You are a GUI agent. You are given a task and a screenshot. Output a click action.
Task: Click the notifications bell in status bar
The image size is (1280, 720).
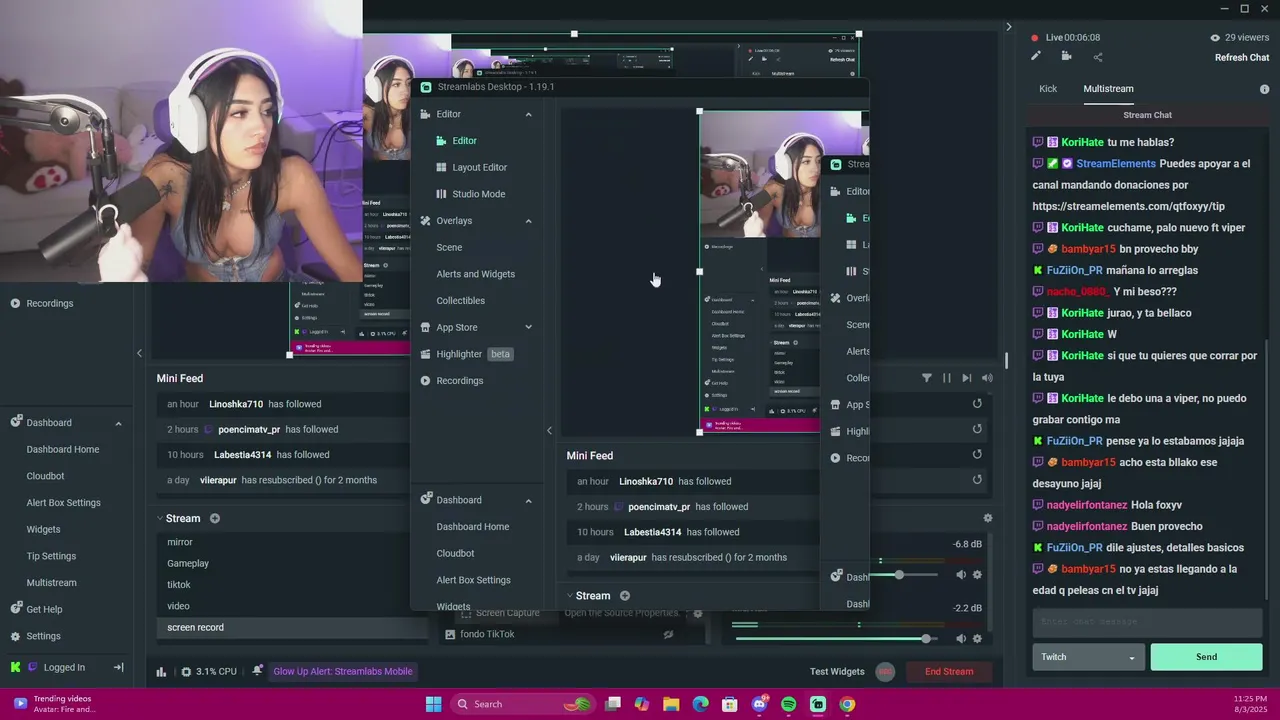(257, 671)
